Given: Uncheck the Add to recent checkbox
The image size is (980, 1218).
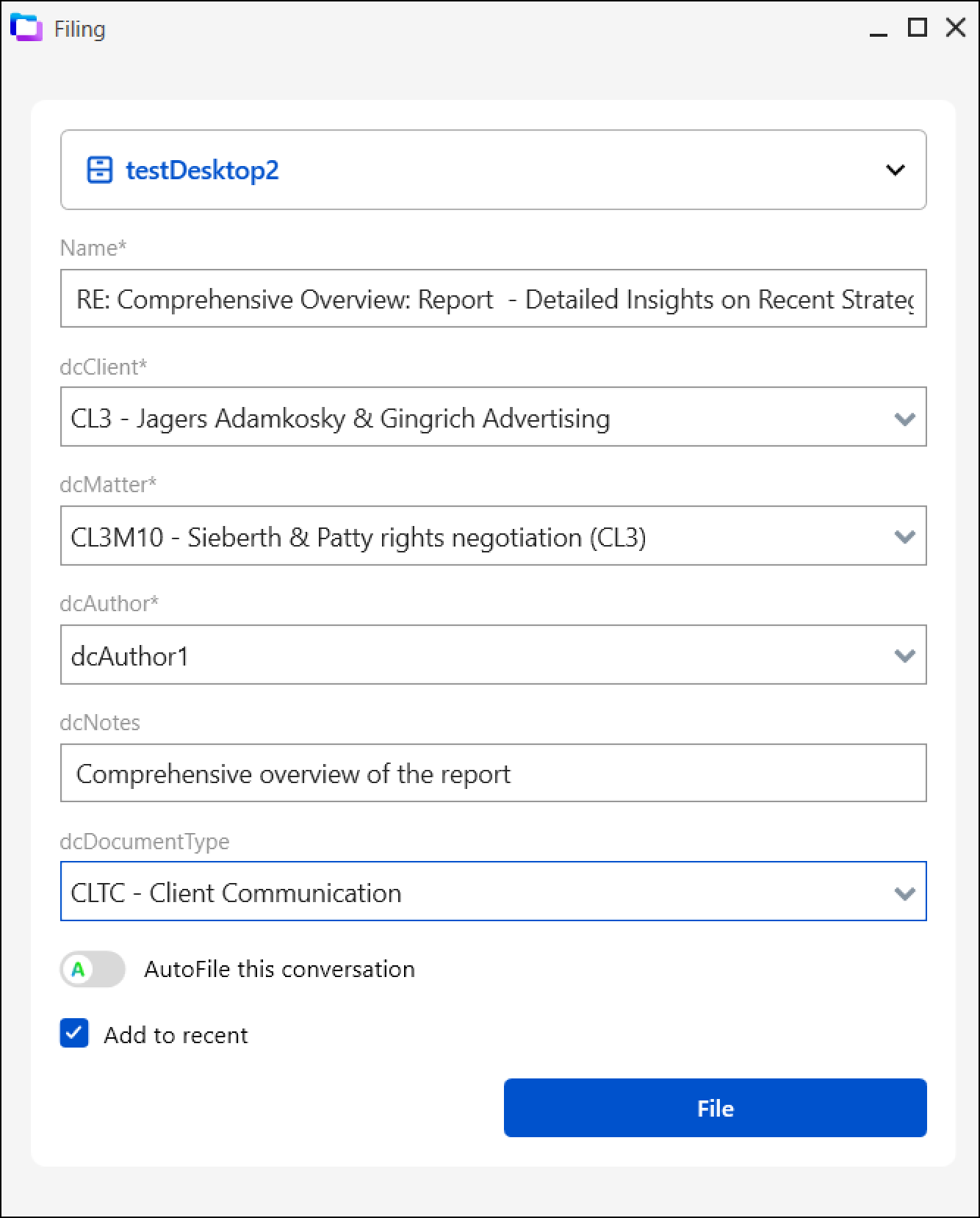Looking at the screenshot, I should point(74,1033).
